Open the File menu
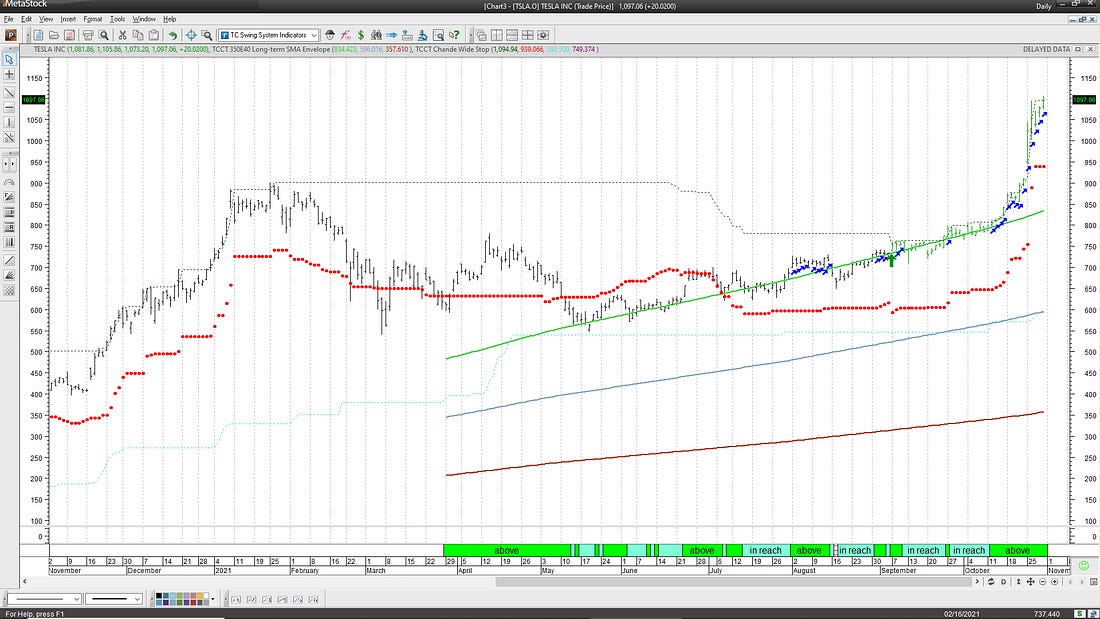Viewport: 1100px width, 619px height. 8,19
